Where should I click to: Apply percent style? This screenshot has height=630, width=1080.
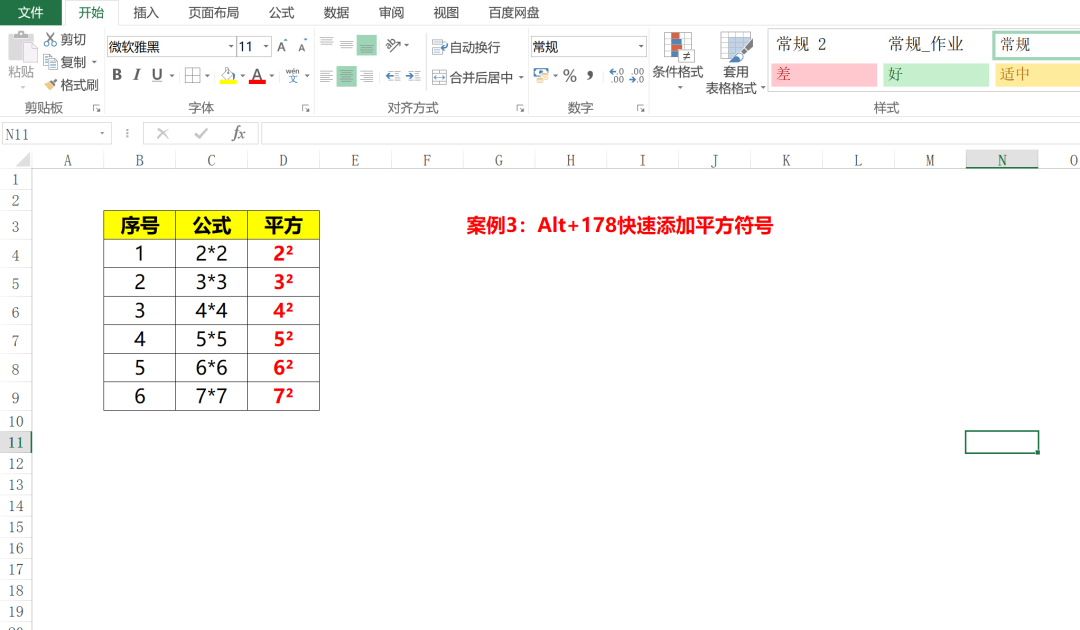(x=570, y=76)
